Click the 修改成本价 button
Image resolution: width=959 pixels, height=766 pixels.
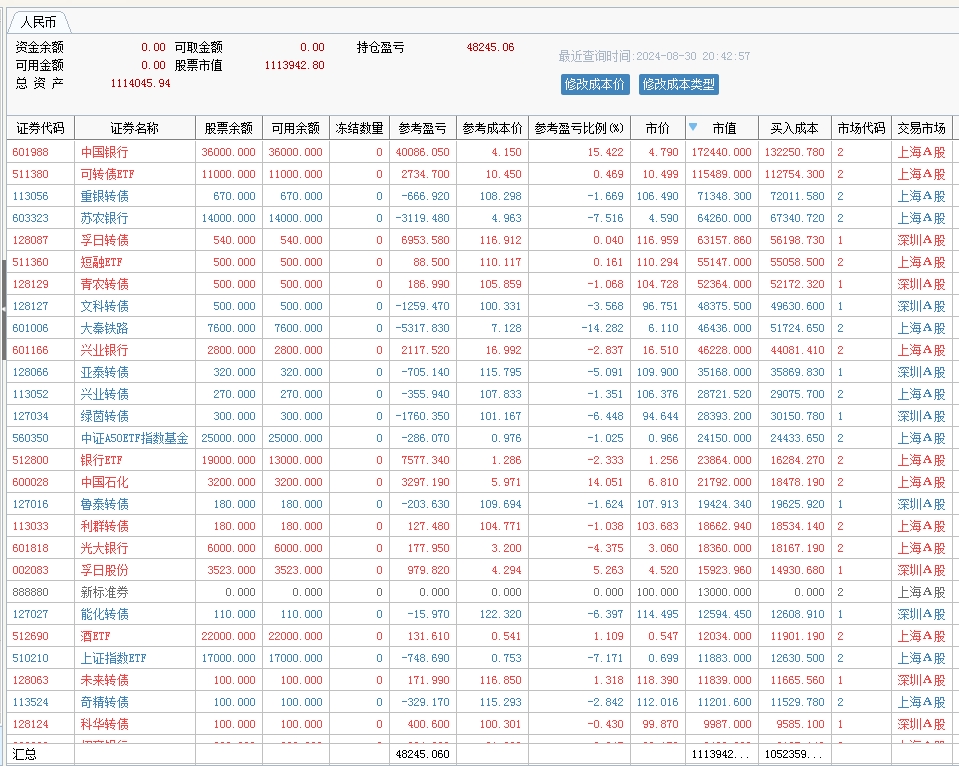594,84
